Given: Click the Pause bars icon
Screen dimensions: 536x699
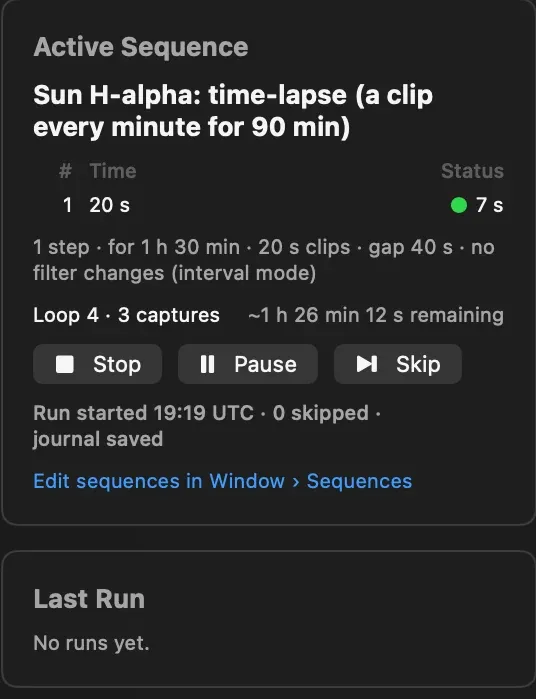Looking at the screenshot, I should 207,364.
